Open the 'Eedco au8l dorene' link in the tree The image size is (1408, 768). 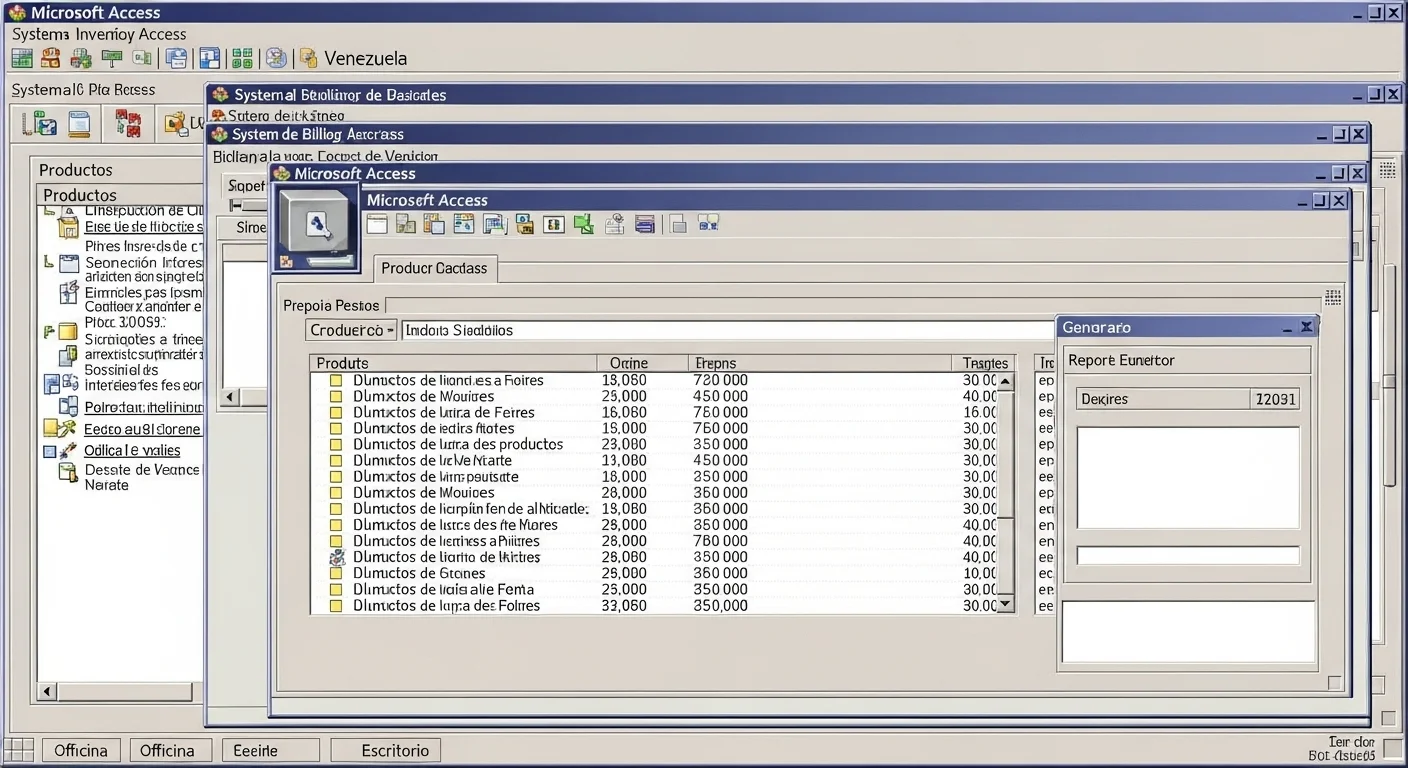(141, 429)
